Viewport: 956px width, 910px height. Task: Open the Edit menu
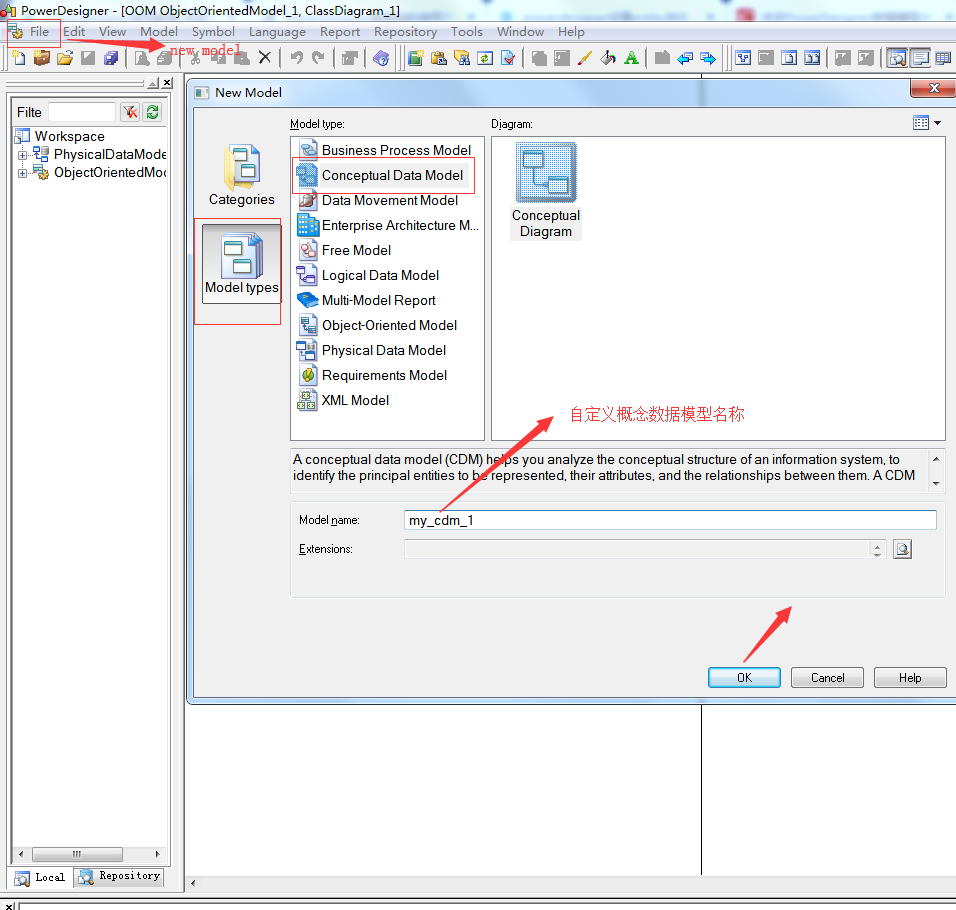tap(74, 32)
